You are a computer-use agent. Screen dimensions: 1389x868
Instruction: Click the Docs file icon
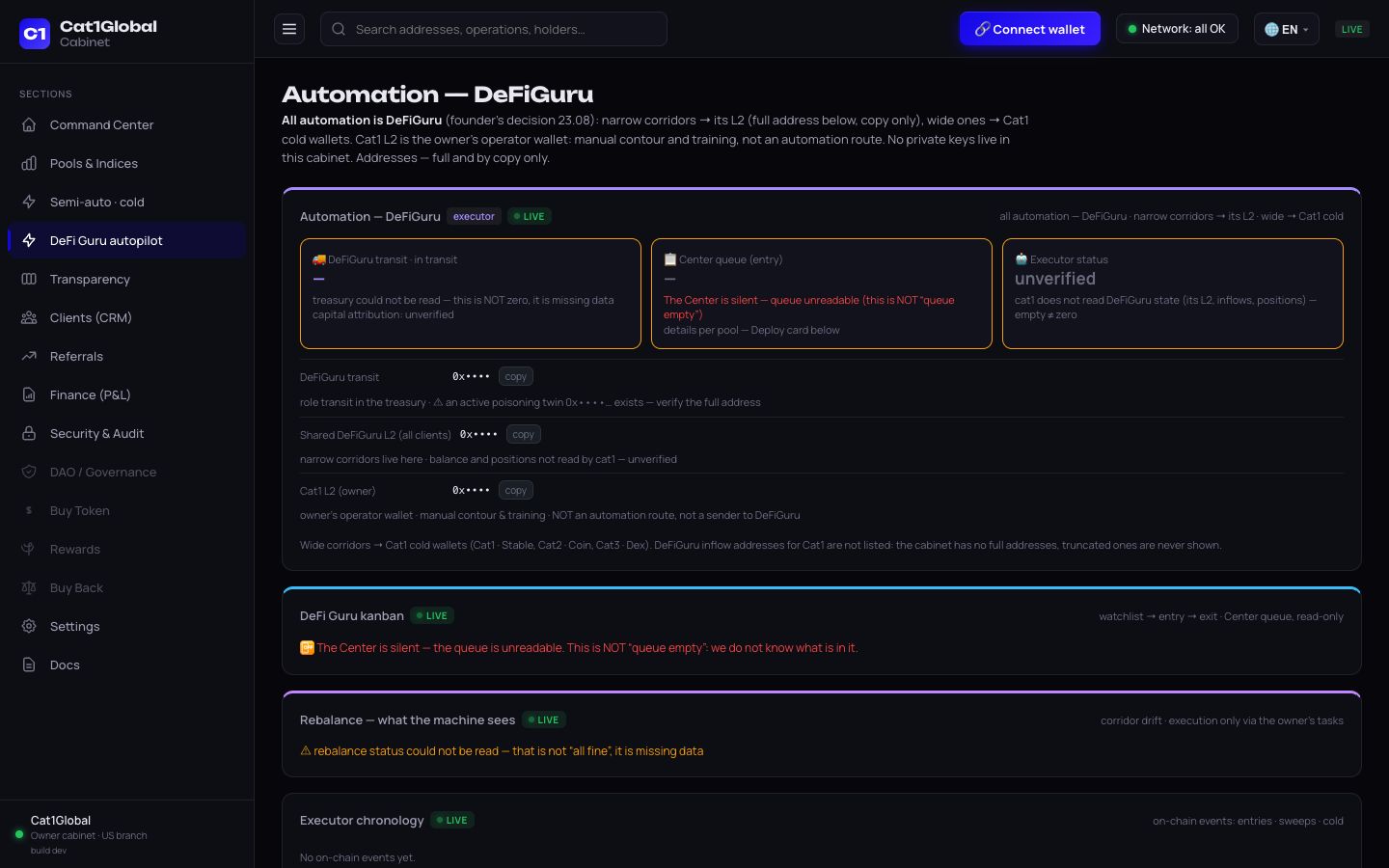click(29, 665)
